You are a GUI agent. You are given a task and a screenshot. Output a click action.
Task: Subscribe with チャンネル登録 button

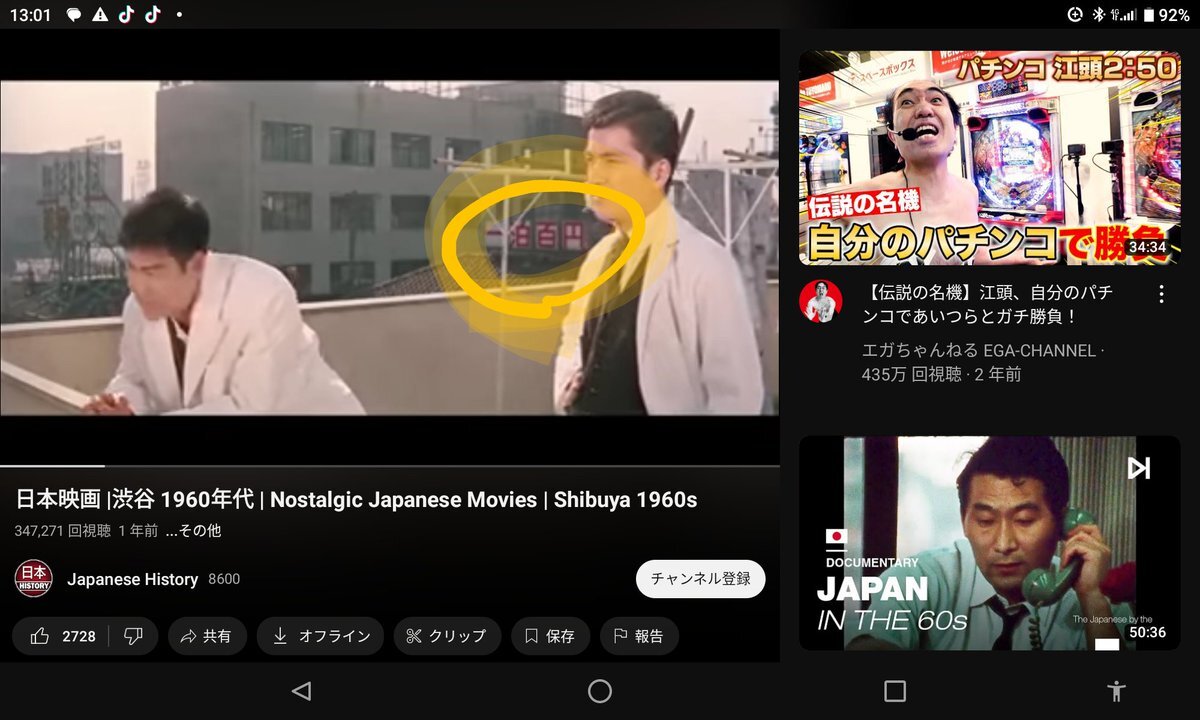(x=700, y=579)
